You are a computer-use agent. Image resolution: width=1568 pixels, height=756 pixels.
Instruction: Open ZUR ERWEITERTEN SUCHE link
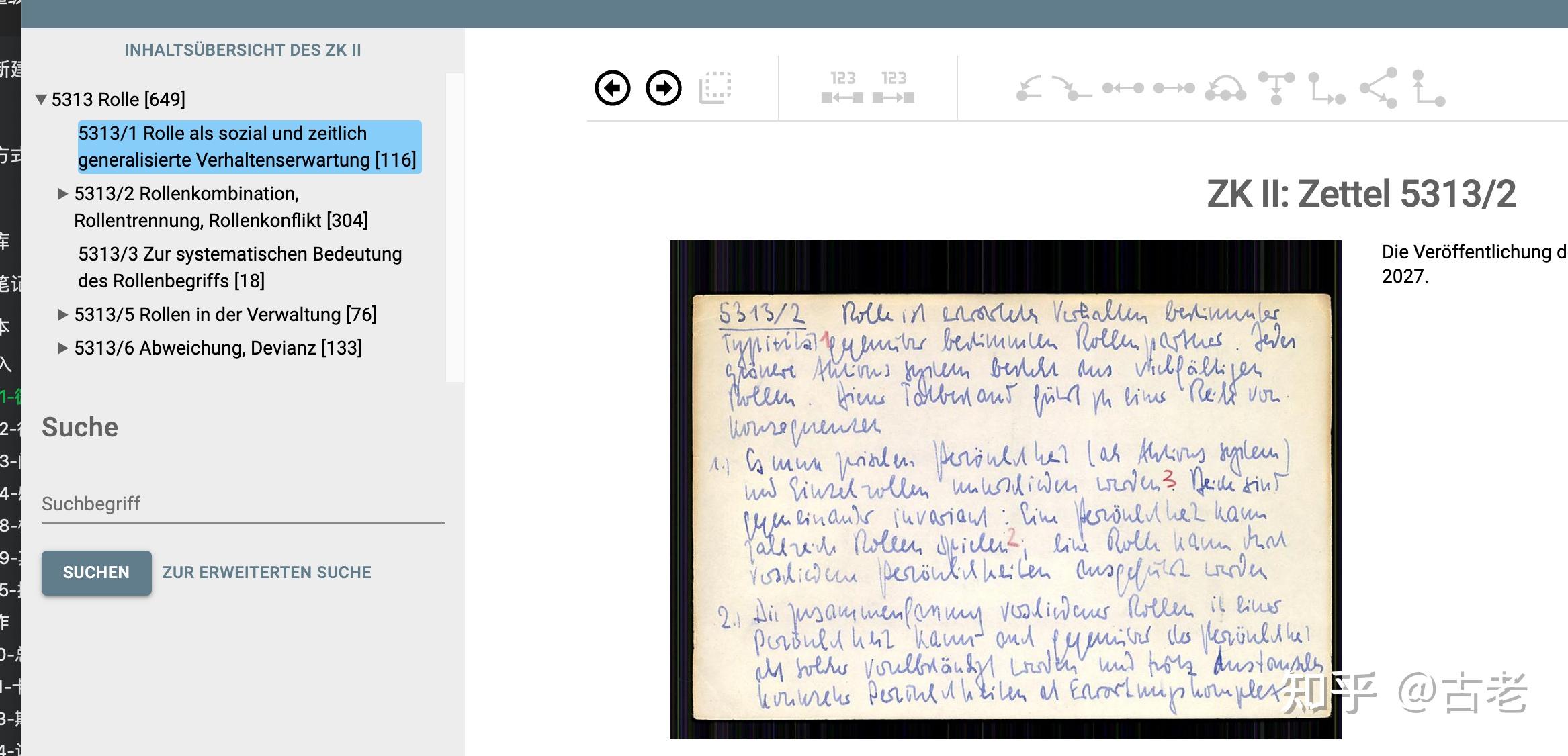tap(267, 573)
